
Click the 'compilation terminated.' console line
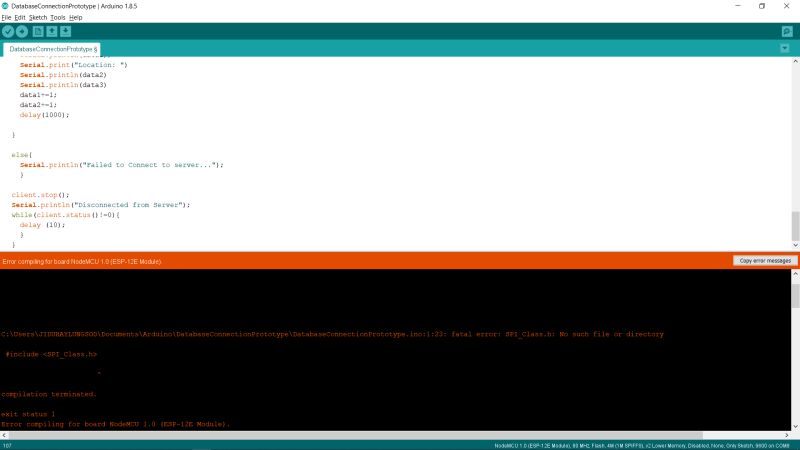coord(48,394)
